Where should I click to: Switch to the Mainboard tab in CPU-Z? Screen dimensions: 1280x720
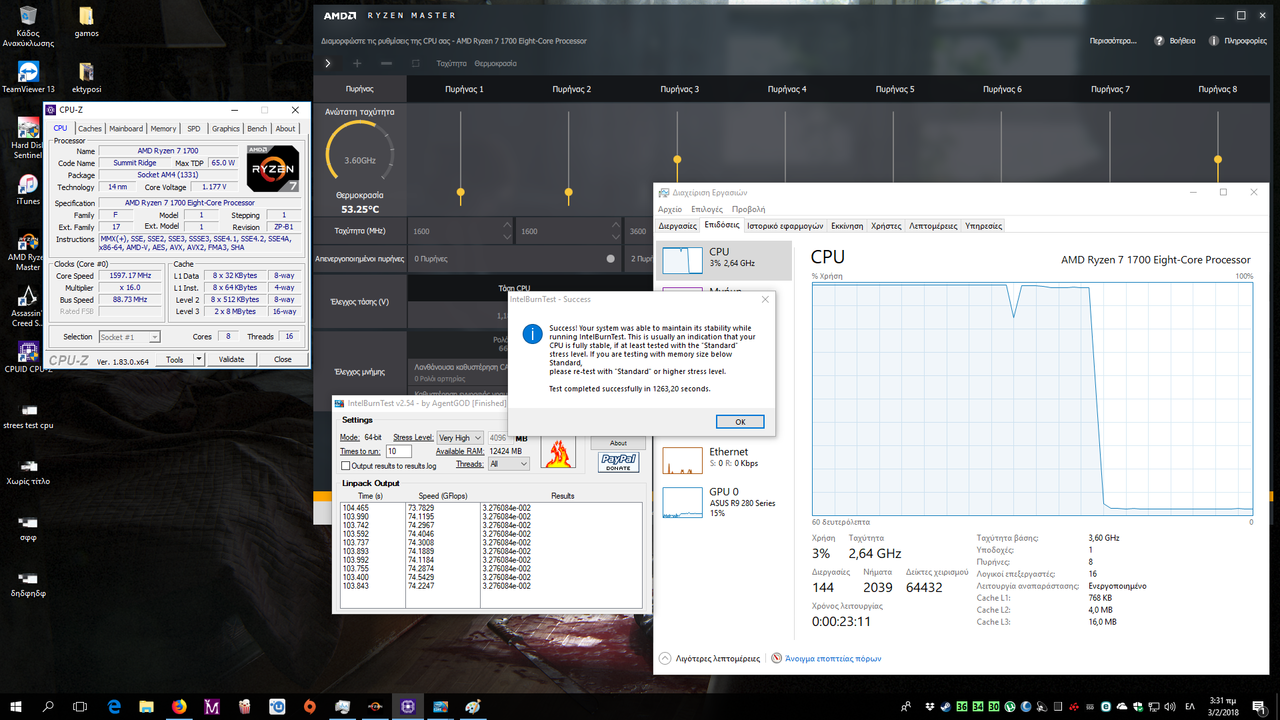[x=126, y=128]
